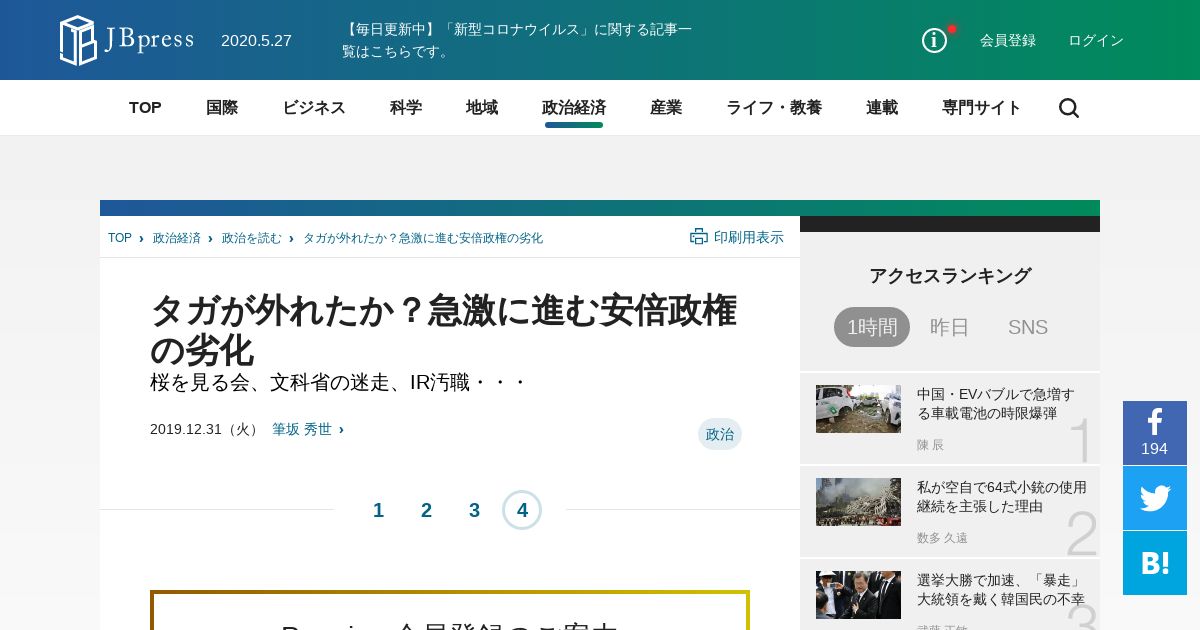Open the 新型コロナウイルス article list notice

point(517,40)
